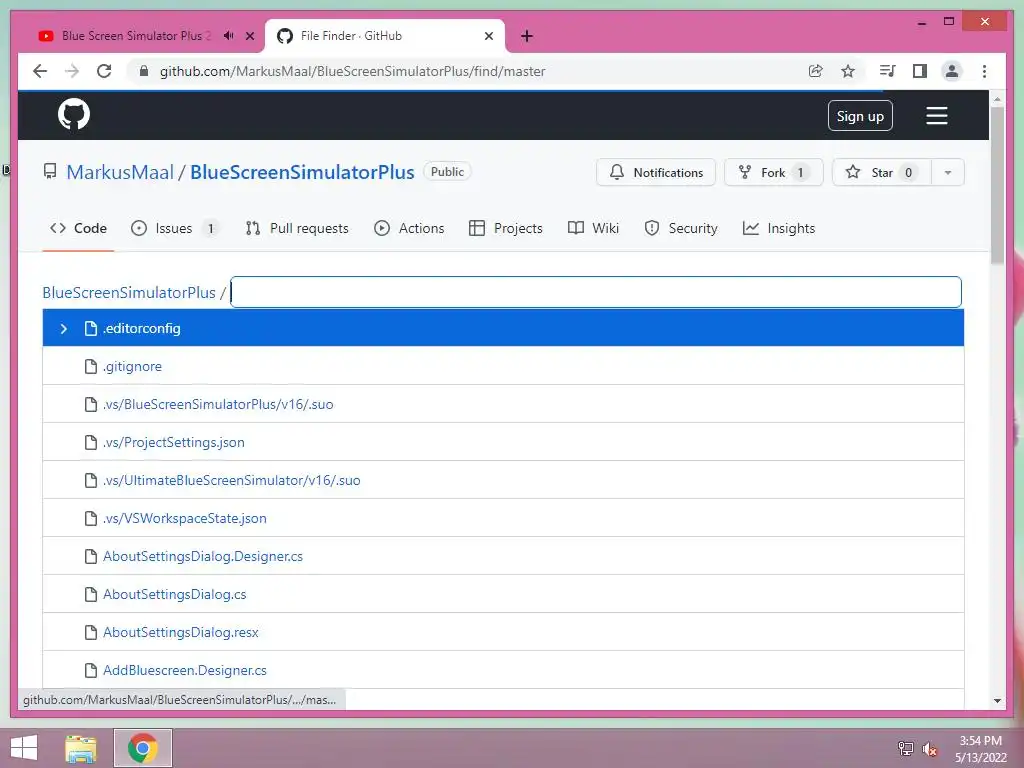This screenshot has height=768, width=1024.
Task: Open the MarkusMaal user profile link
Action: [x=120, y=172]
